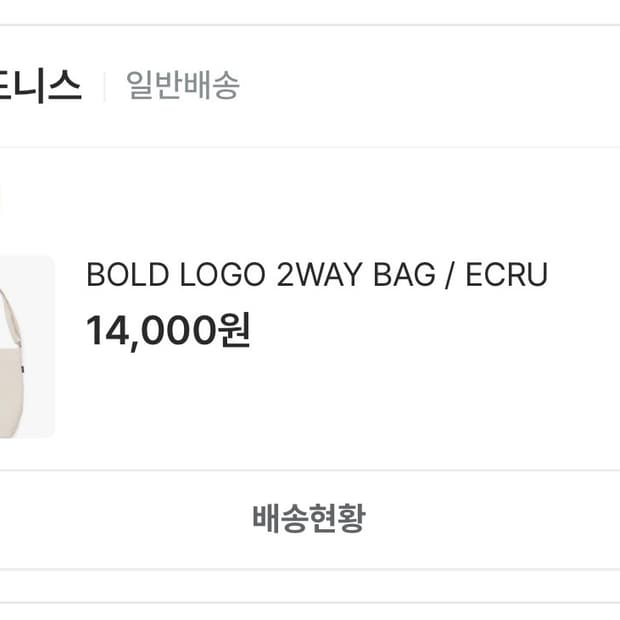Tap the gray 일반배송 label beside the brand
The image size is (620, 620).
[183, 86]
